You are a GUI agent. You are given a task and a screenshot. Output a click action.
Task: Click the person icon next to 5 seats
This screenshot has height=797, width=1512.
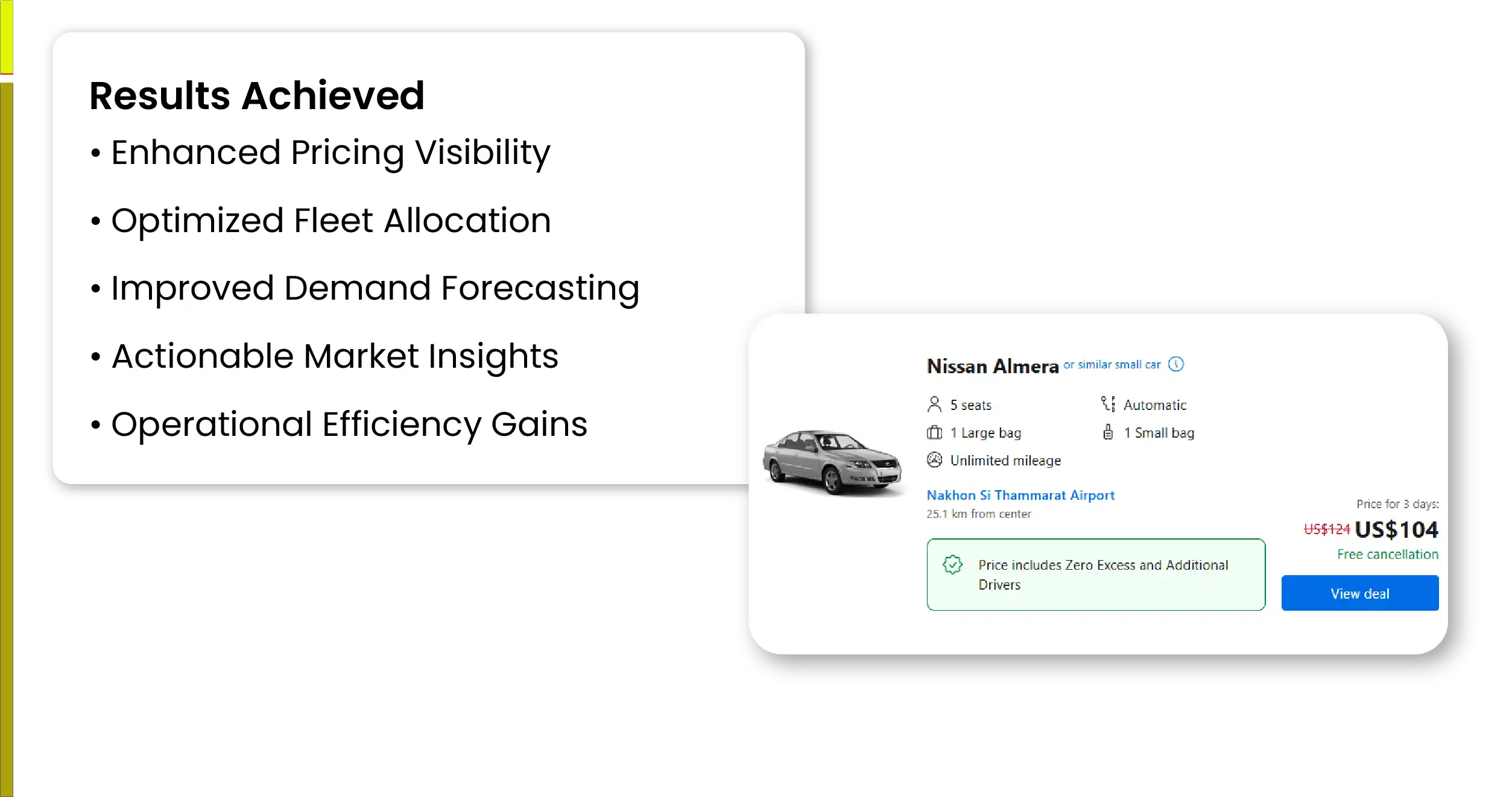[934, 405]
